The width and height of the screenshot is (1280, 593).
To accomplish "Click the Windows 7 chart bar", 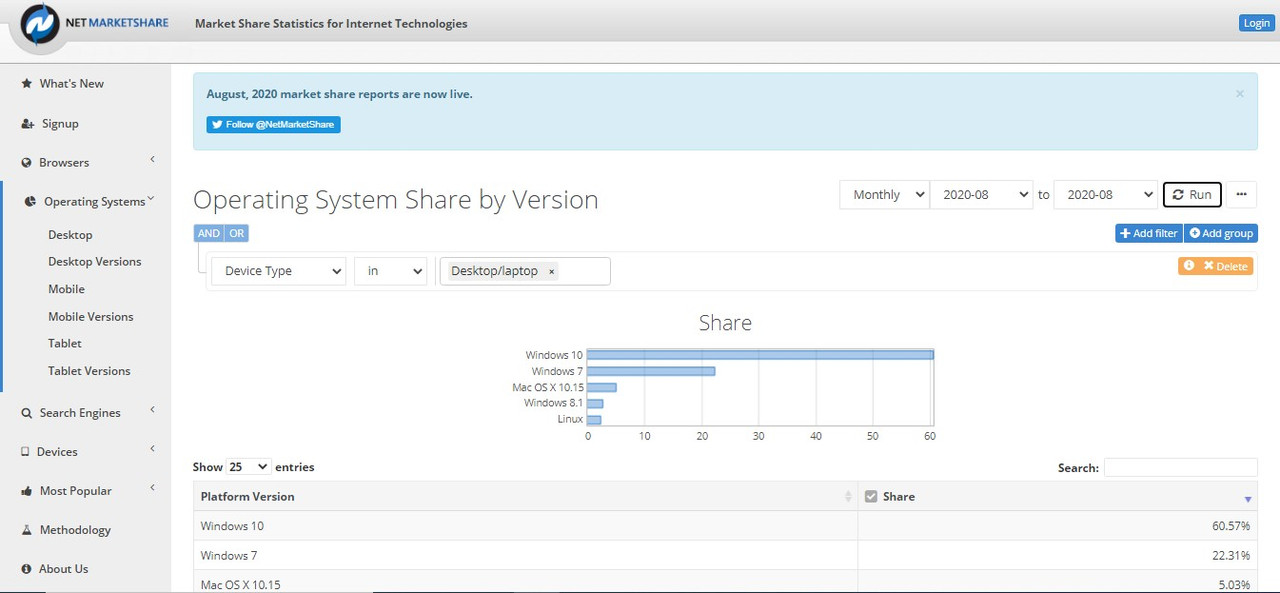I will pos(651,371).
